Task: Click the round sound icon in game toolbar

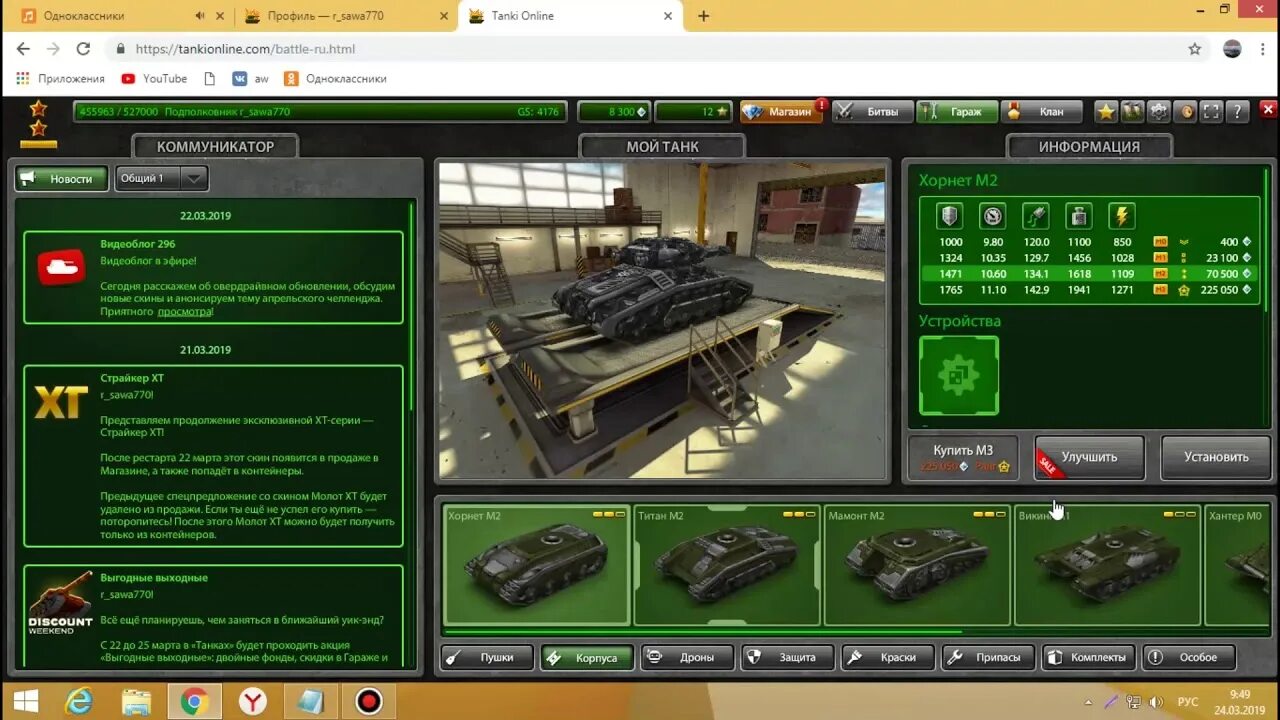Action: point(1185,111)
